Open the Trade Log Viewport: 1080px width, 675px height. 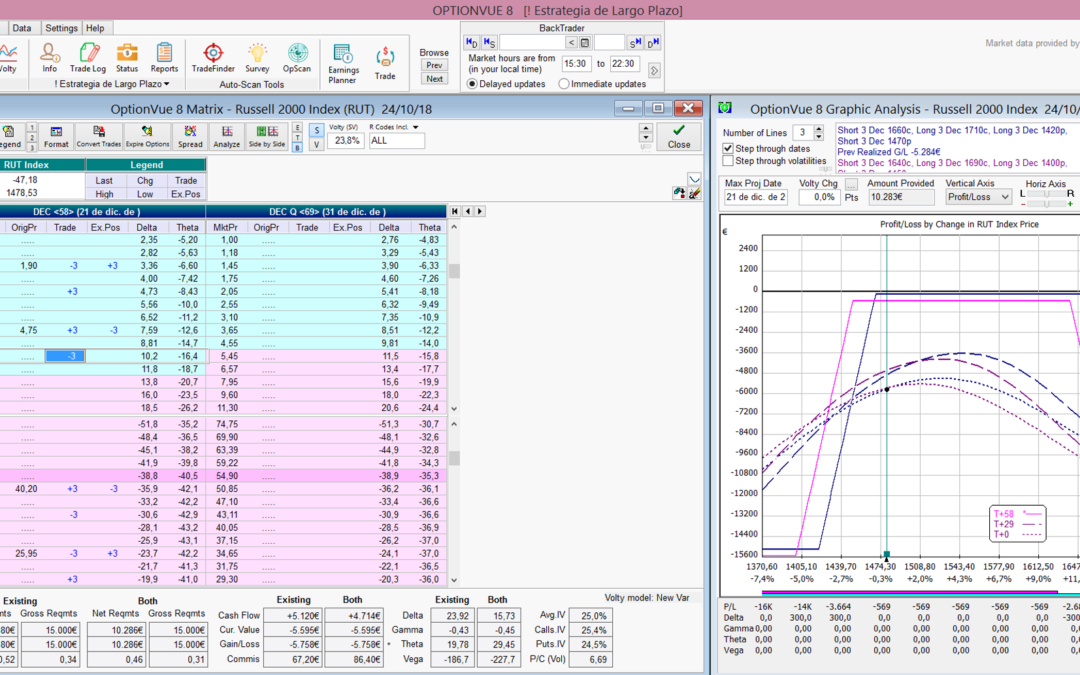pyautogui.click(x=87, y=58)
